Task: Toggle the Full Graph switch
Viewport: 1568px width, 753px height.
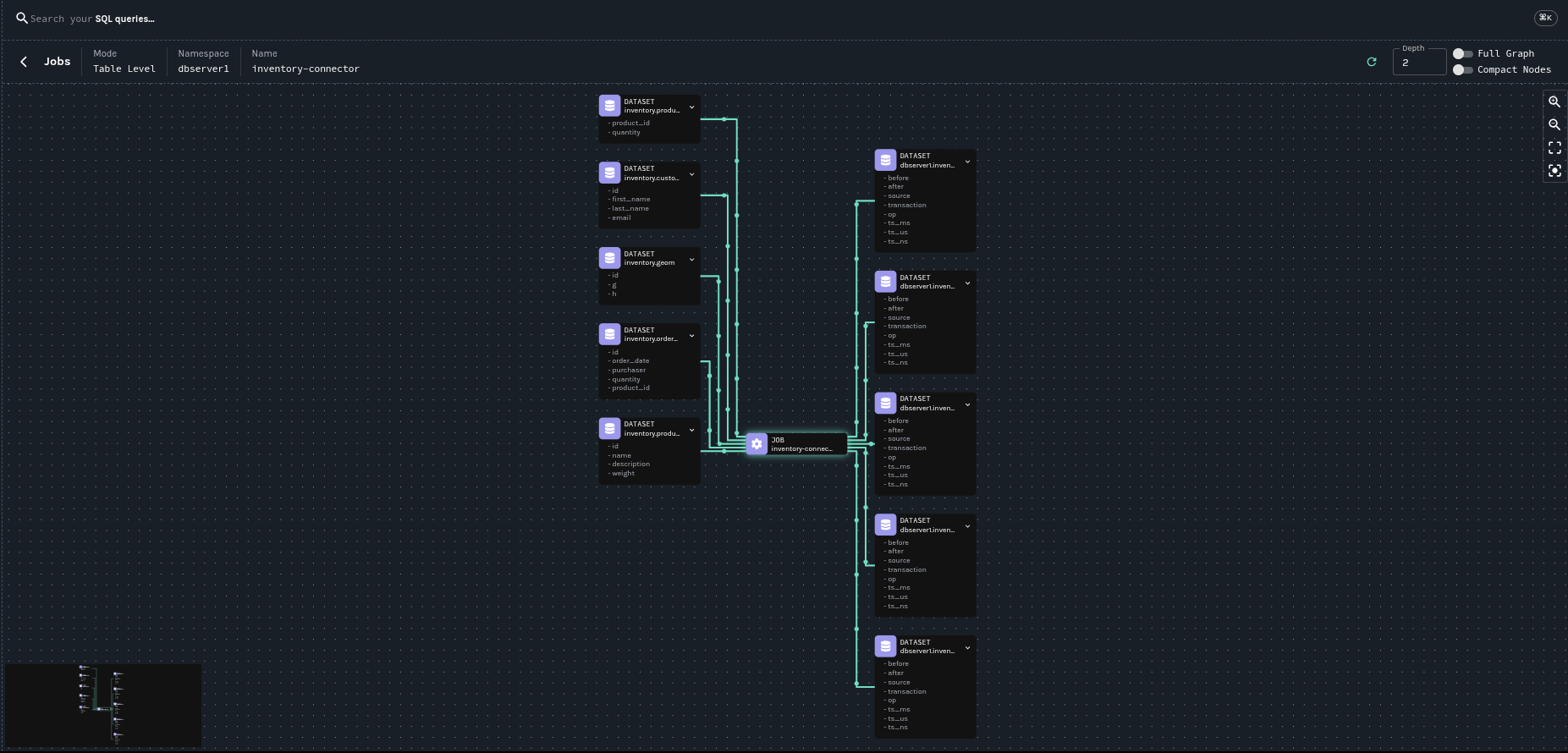Action: point(1462,53)
